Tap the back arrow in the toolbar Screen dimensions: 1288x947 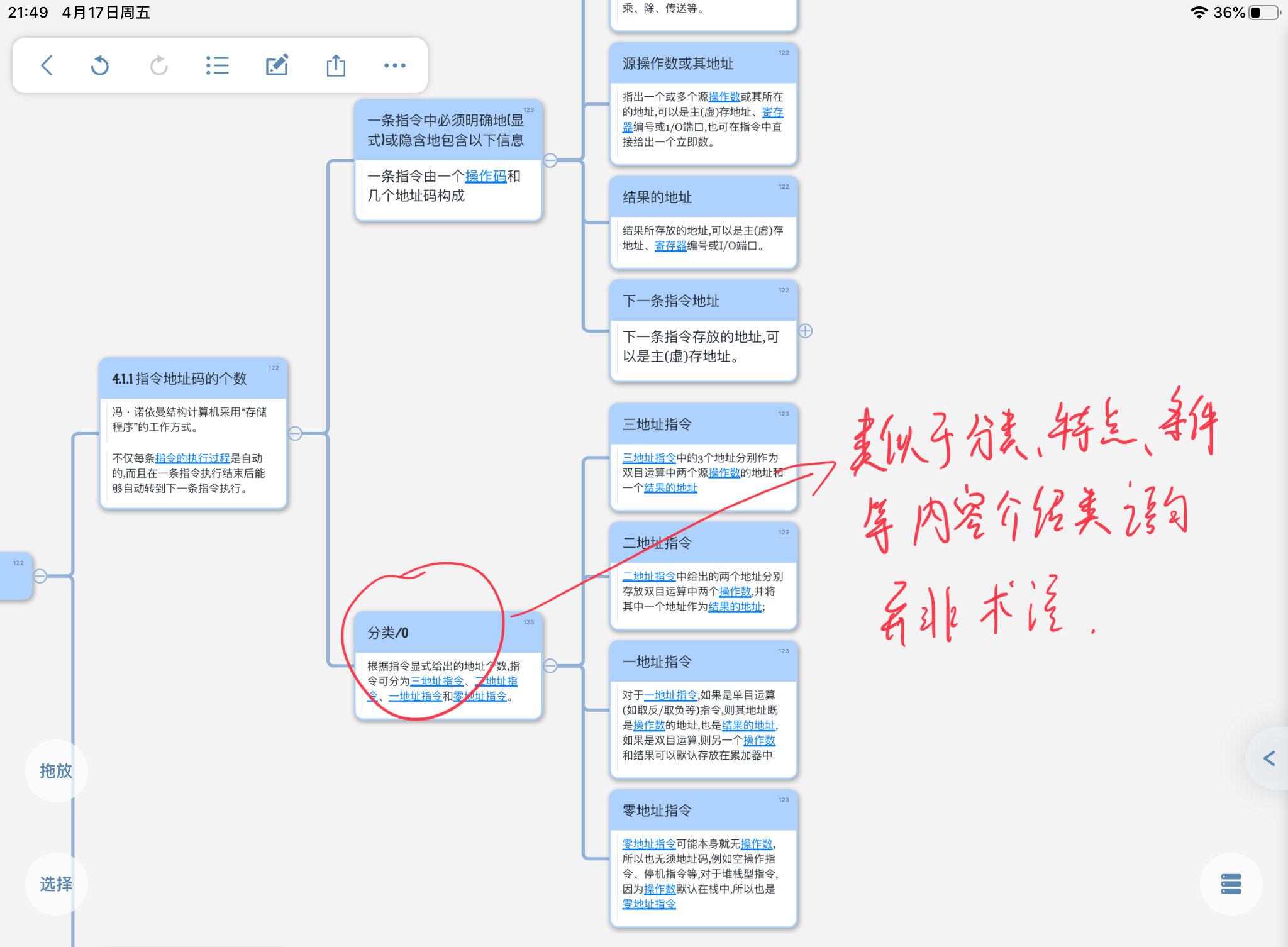point(47,65)
